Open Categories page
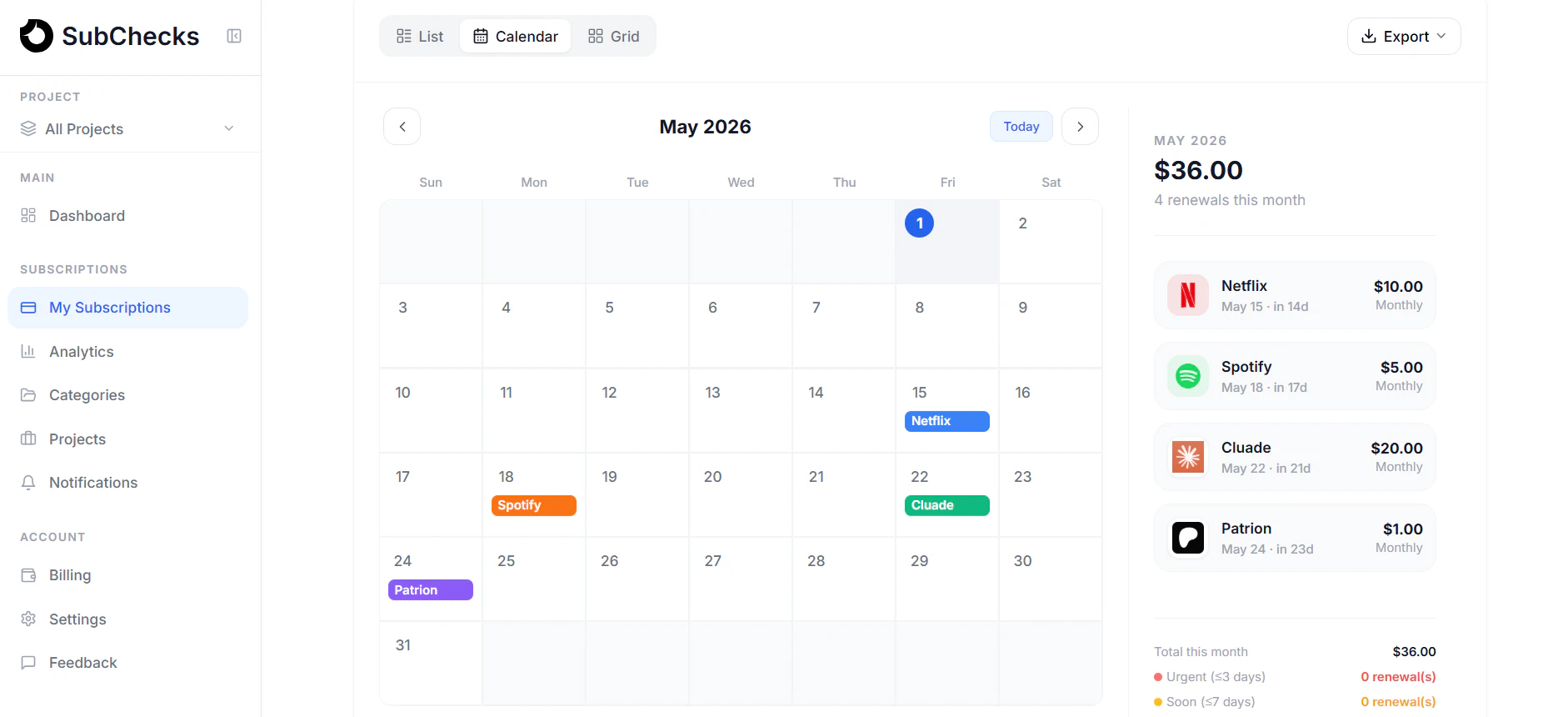Viewport: 1568px width, 717px height. 128,394
